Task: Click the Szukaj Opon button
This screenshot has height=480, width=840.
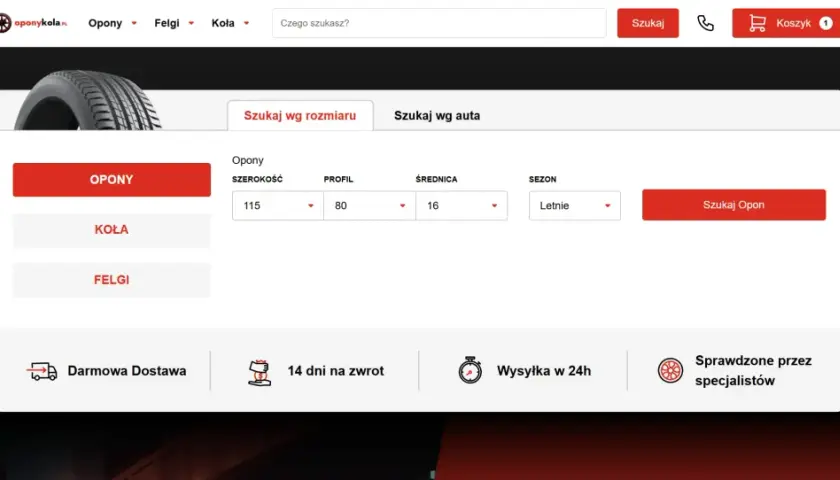Action: point(734,205)
